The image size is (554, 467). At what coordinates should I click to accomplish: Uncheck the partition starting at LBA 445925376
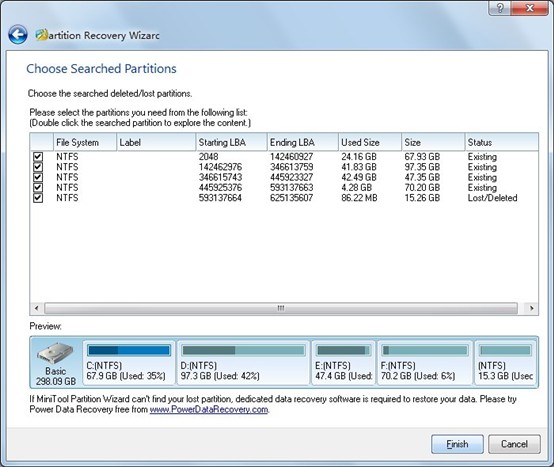tap(38, 187)
